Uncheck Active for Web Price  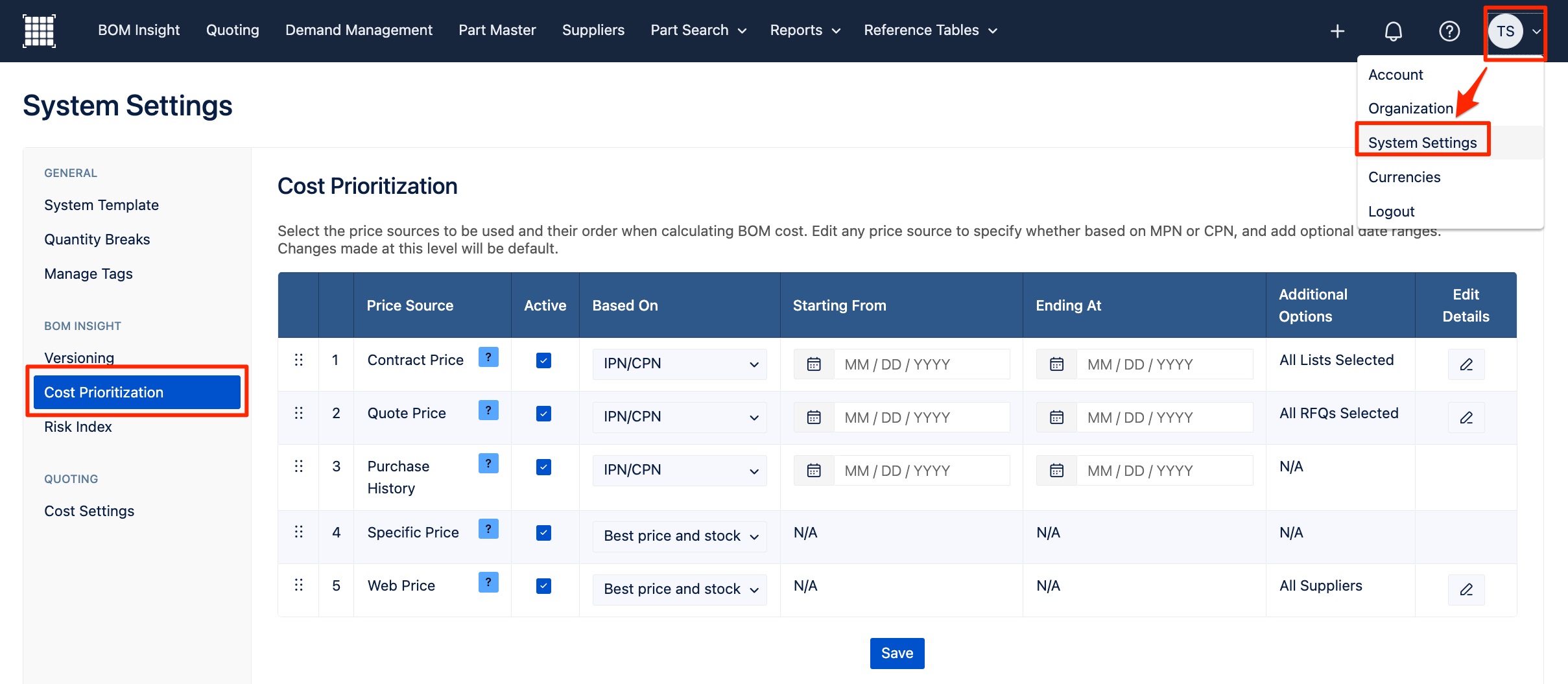pyautogui.click(x=544, y=586)
